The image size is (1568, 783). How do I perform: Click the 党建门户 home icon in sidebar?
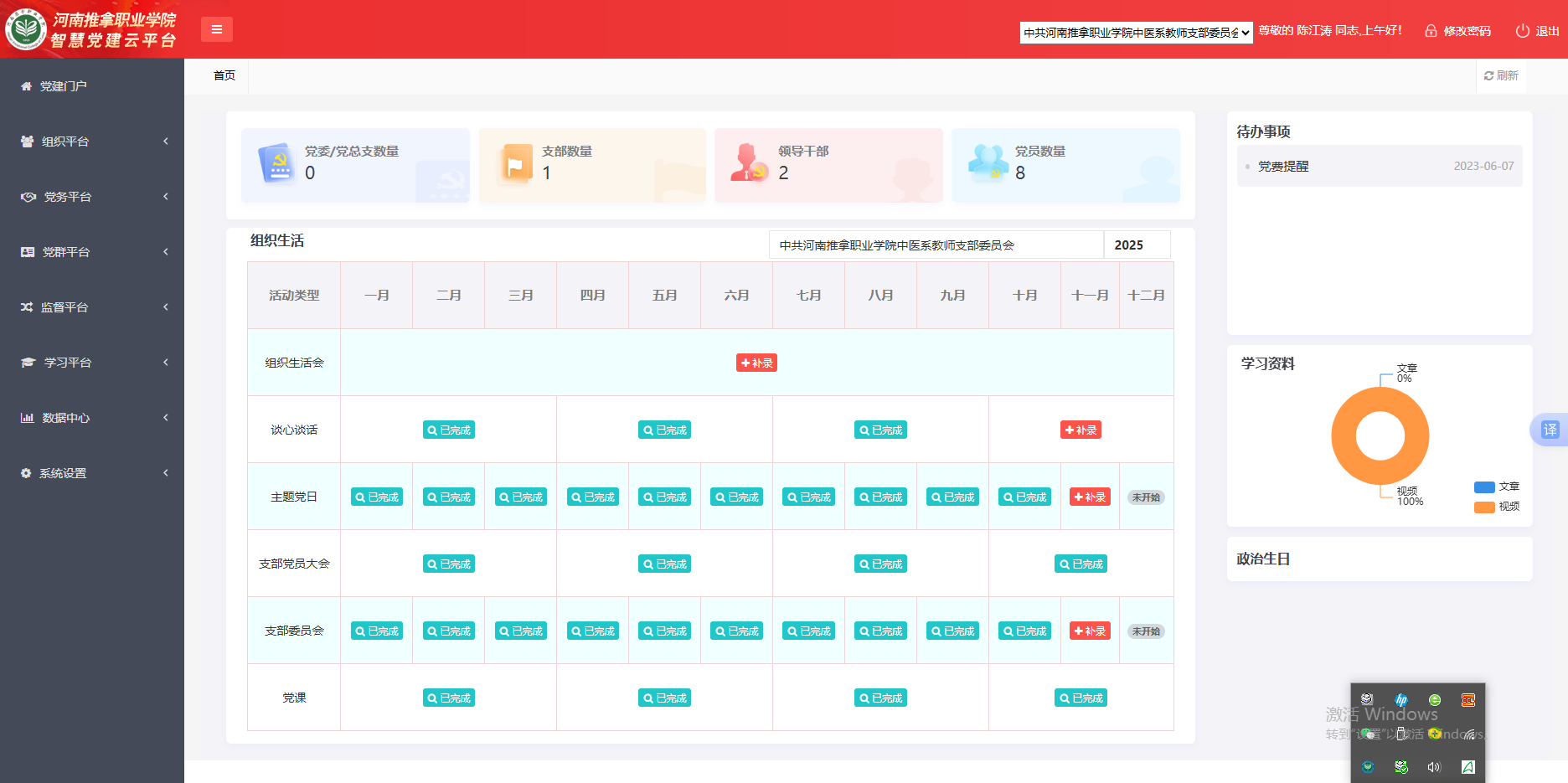coord(27,86)
